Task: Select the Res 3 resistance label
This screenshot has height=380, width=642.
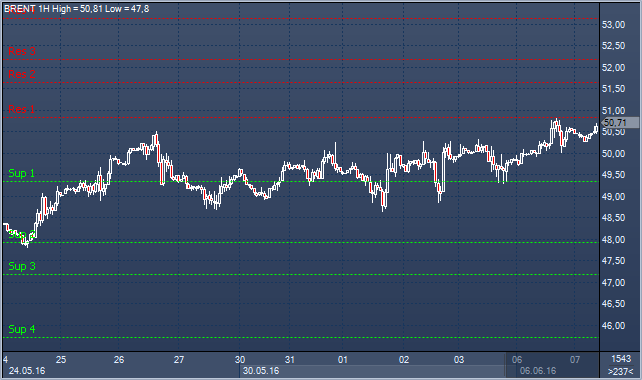Action: click(22, 51)
